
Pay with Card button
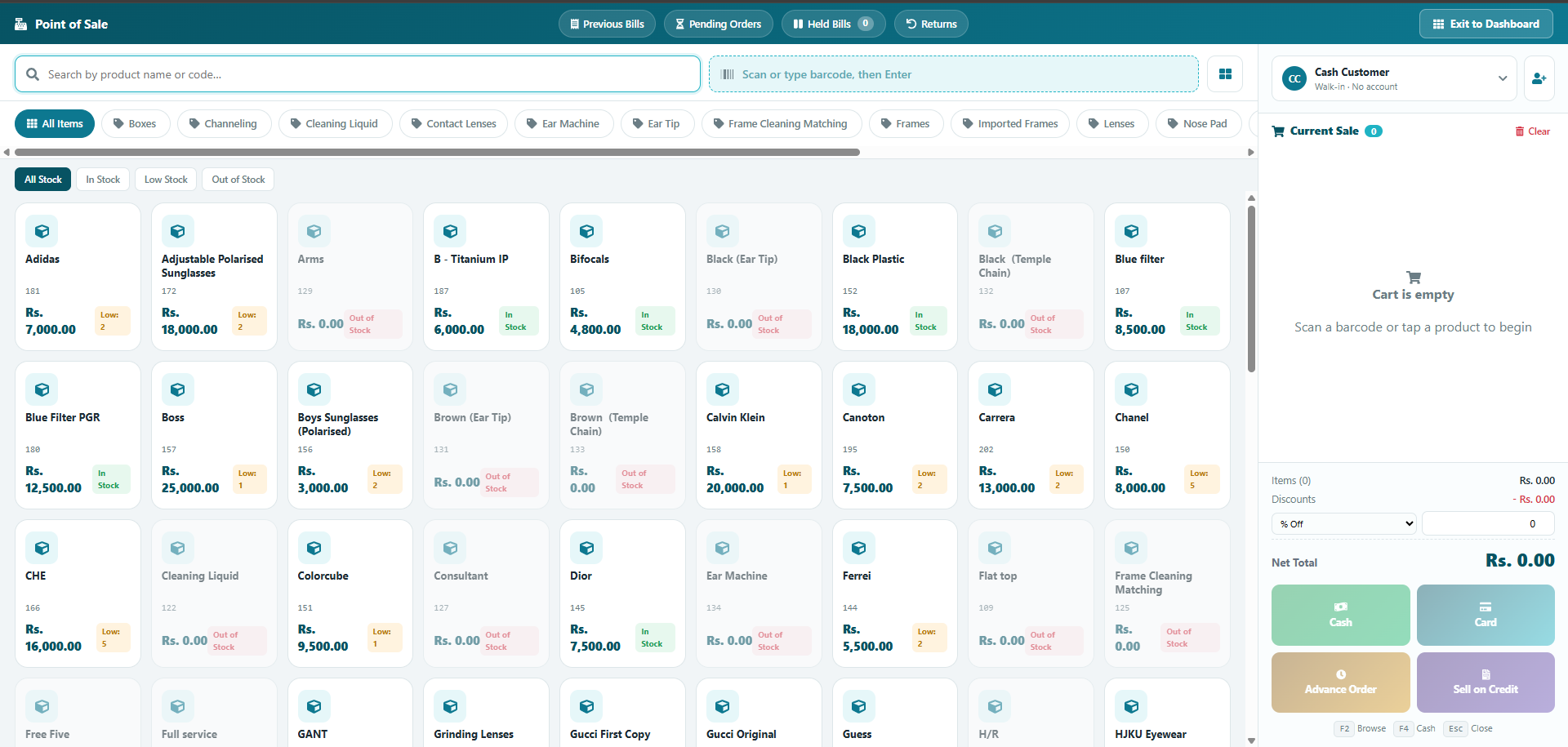click(1486, 615)
